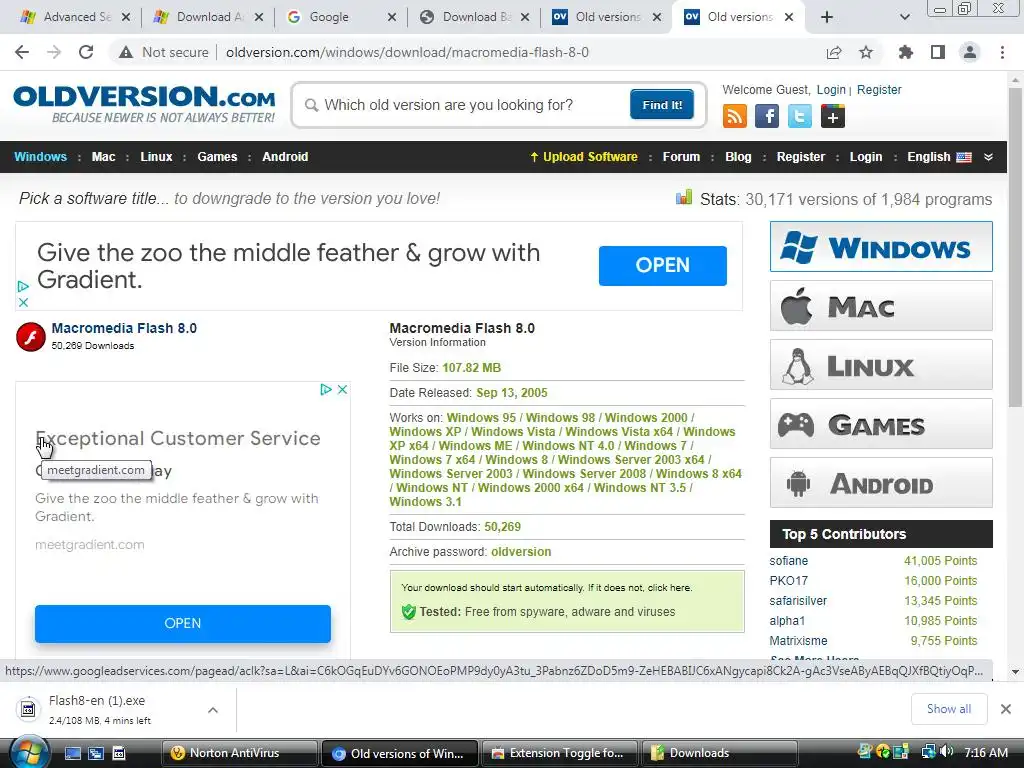Open contributor safarisilver profile
The width and height of the screenshot is (1024, 768).
click(x=798, y=600)
